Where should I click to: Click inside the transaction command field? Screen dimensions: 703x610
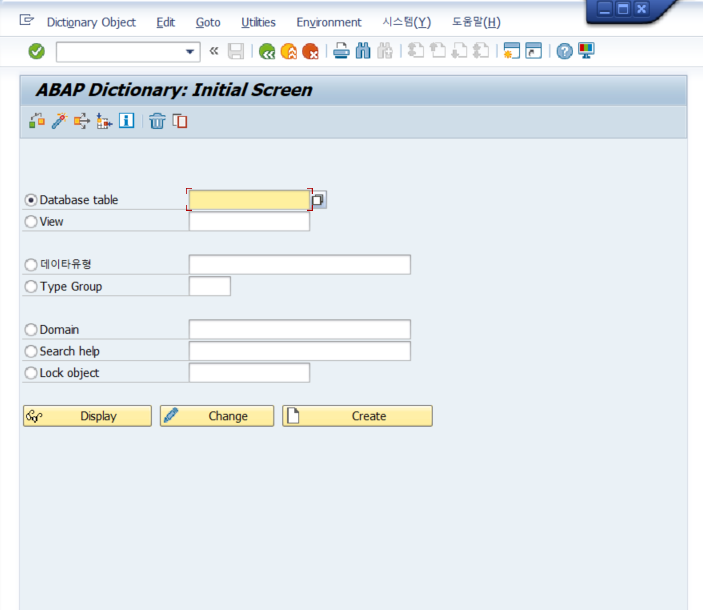tap(120, 52)
